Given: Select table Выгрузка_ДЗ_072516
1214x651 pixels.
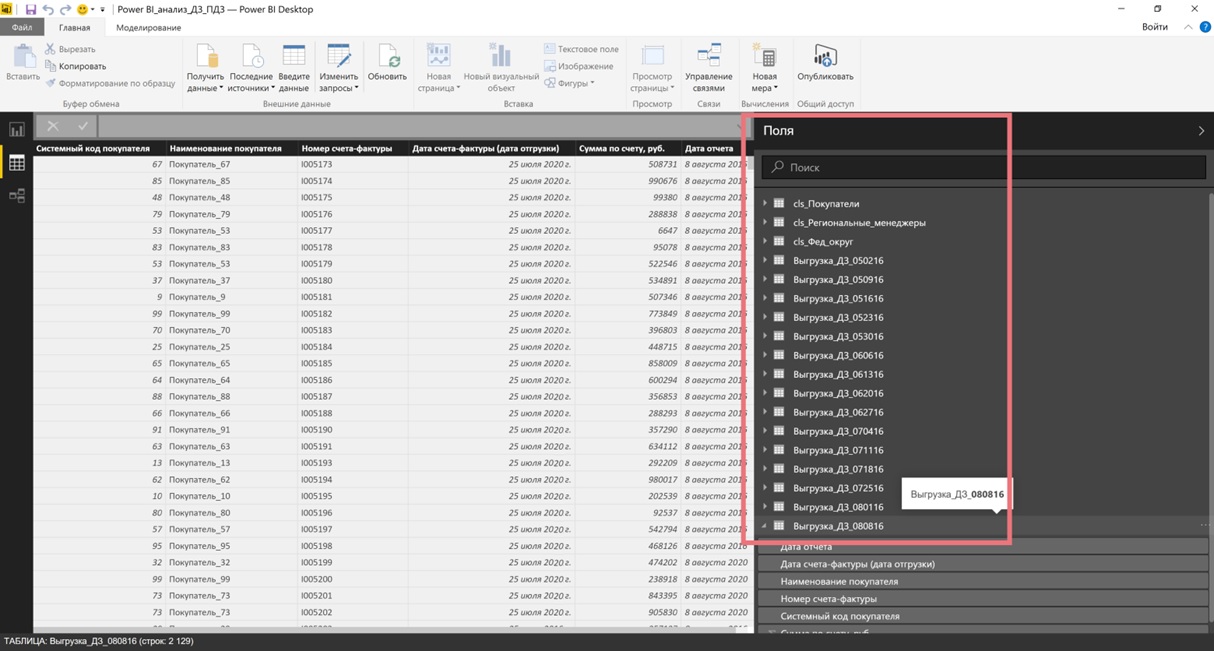Looking at the screenshot, I should (838, 488).
